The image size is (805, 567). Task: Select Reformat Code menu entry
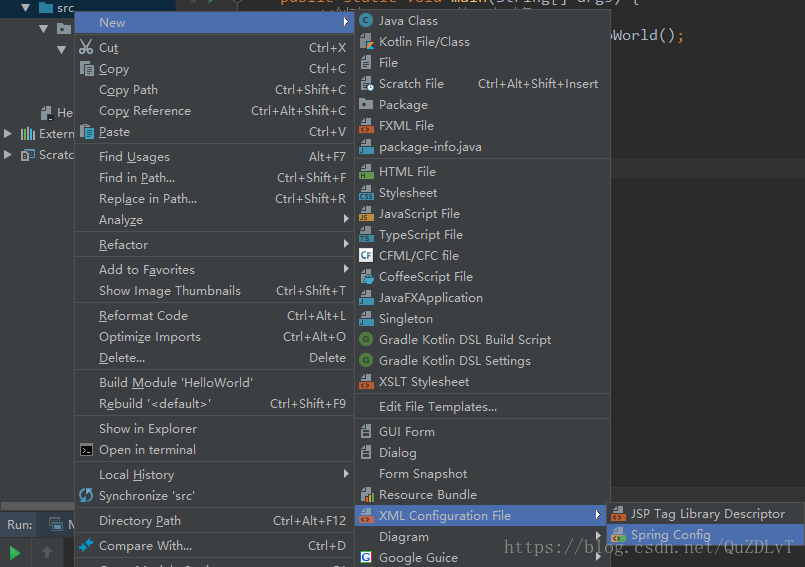point(215,316)
